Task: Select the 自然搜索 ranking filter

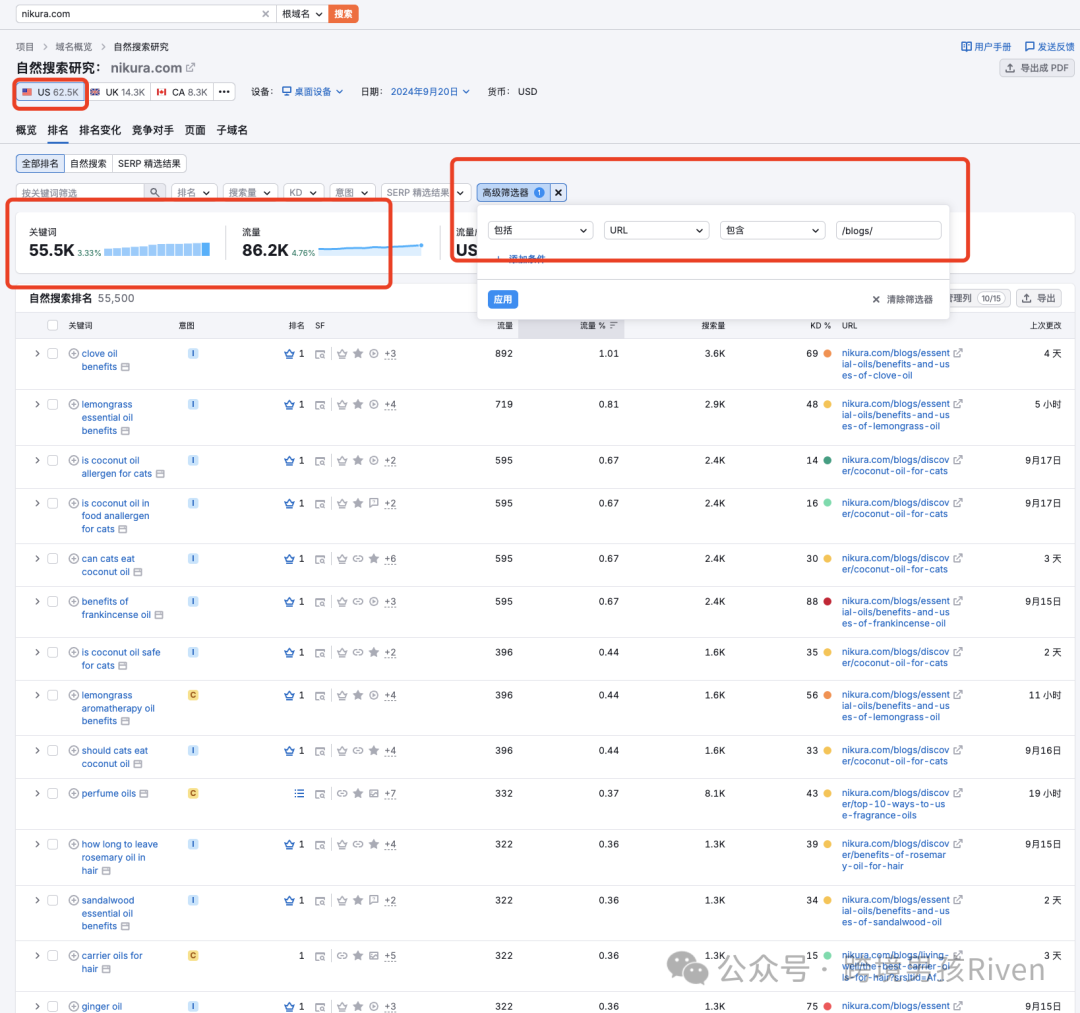Action: [x=88, y=164]
